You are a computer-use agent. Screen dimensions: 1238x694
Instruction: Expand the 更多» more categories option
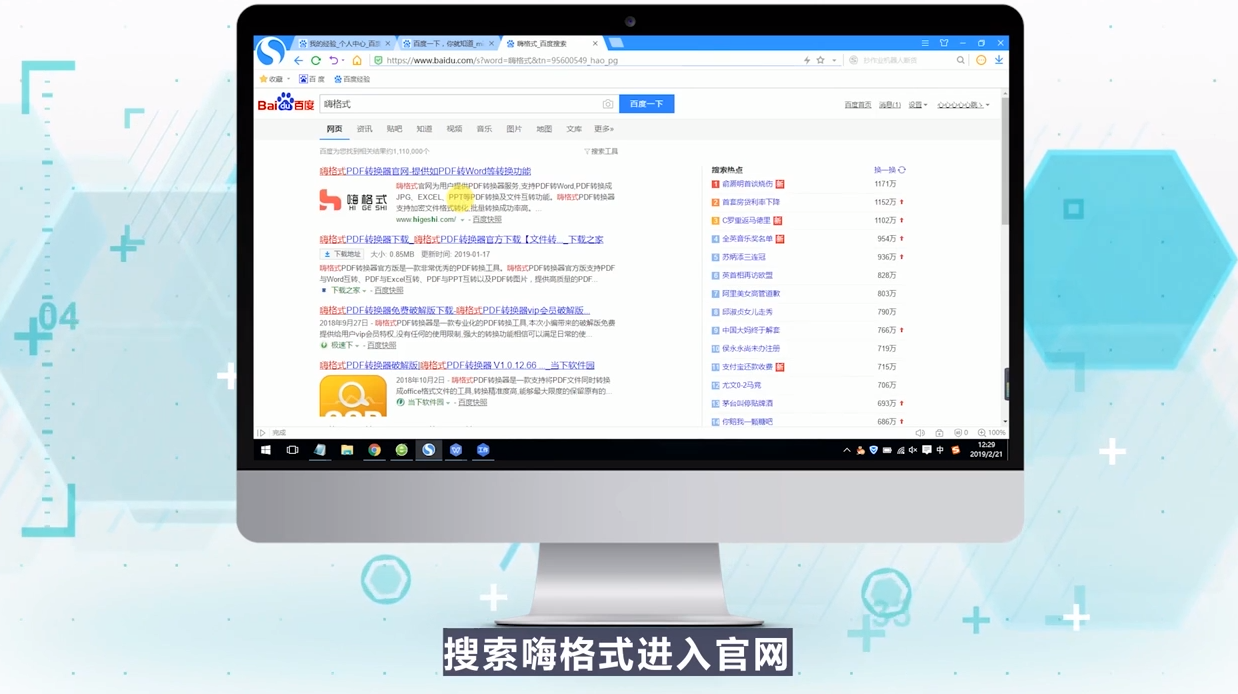click(x=604, y=129)
